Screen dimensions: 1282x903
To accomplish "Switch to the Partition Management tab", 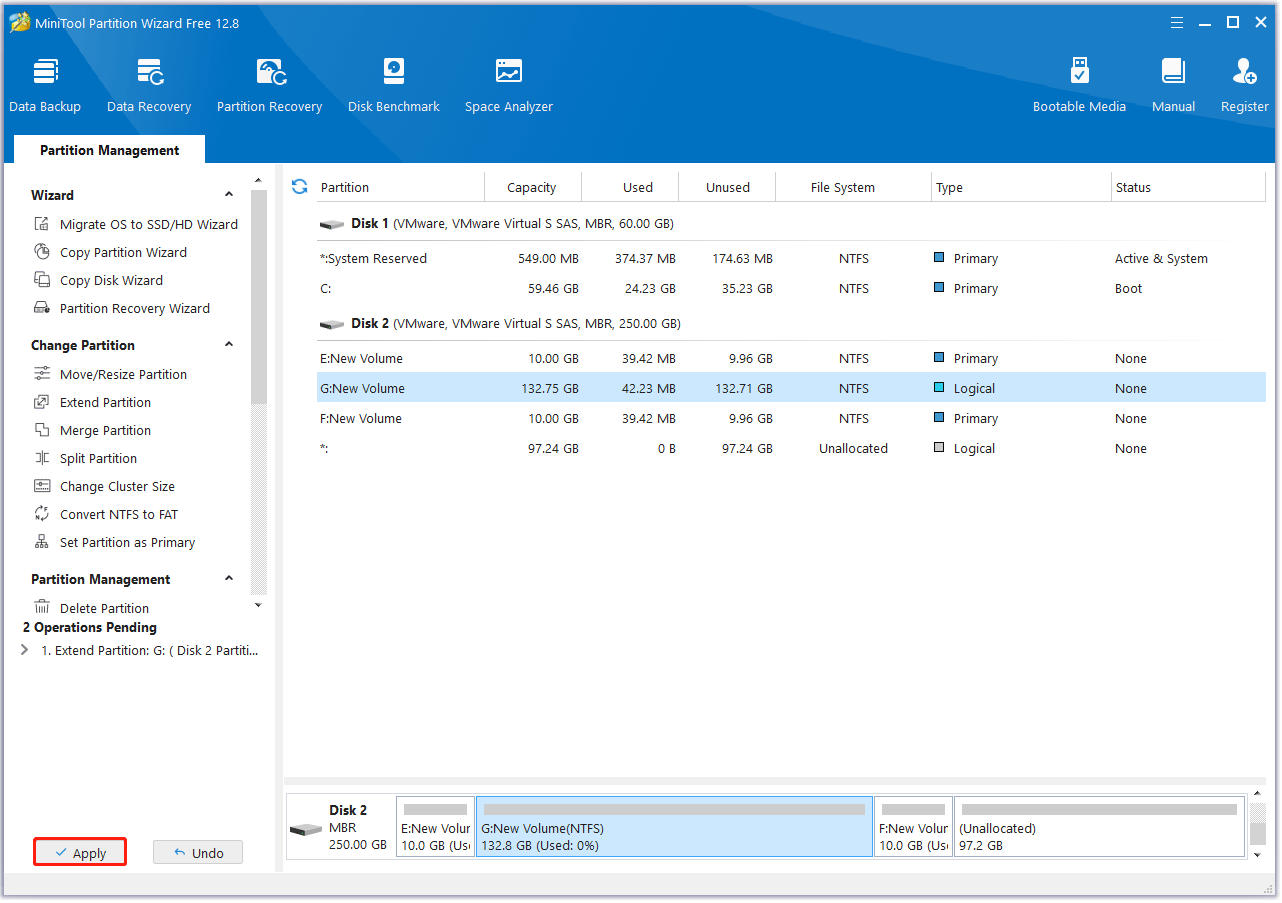I will [x=109, y=150].
